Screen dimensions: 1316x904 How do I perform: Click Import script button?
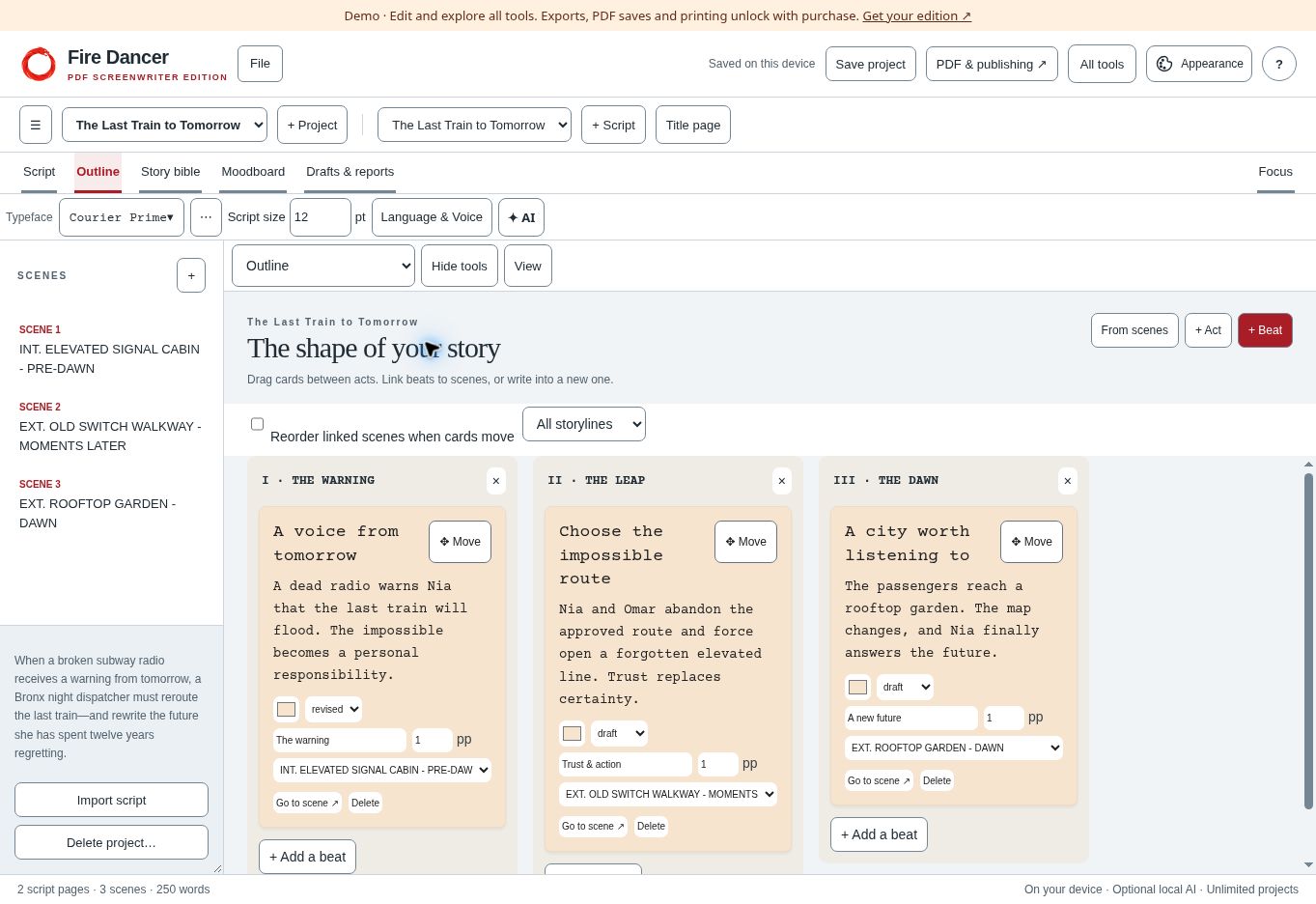click(x=111, y=800)
